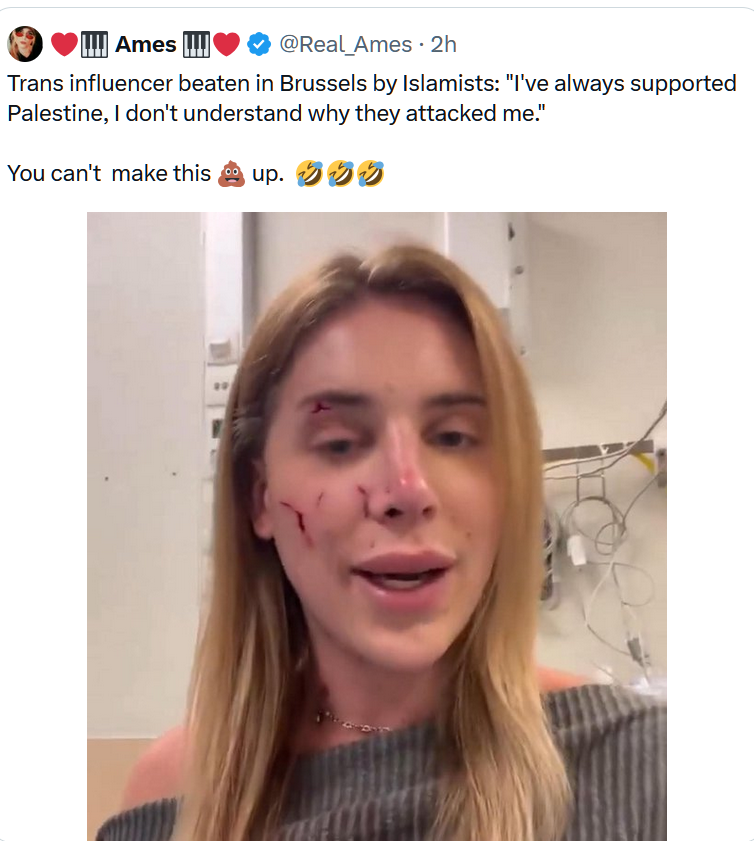Click the last laughing emoji
754x841 pixels.
click(x=370, y=174)
